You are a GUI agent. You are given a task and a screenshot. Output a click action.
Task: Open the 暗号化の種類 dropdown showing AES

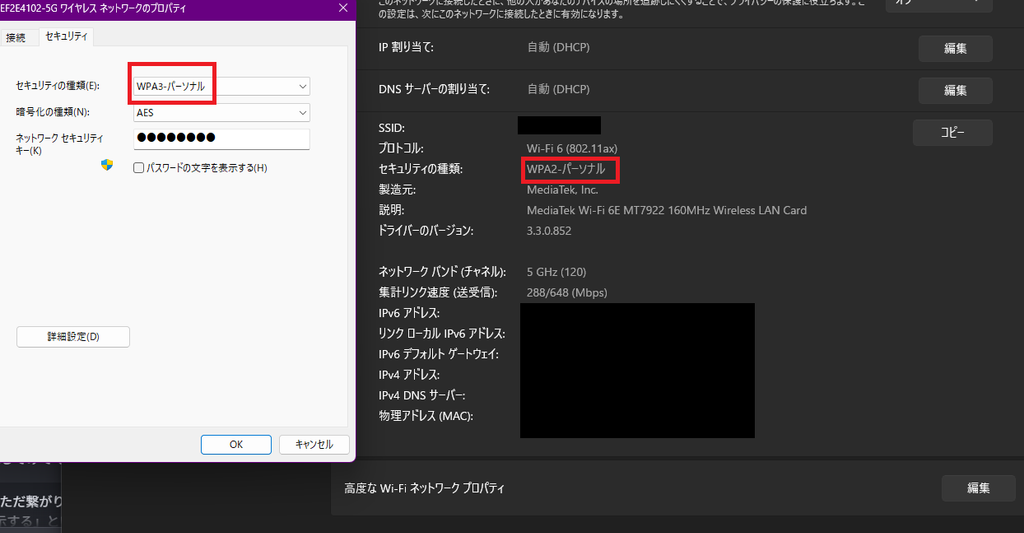[221, 113]
